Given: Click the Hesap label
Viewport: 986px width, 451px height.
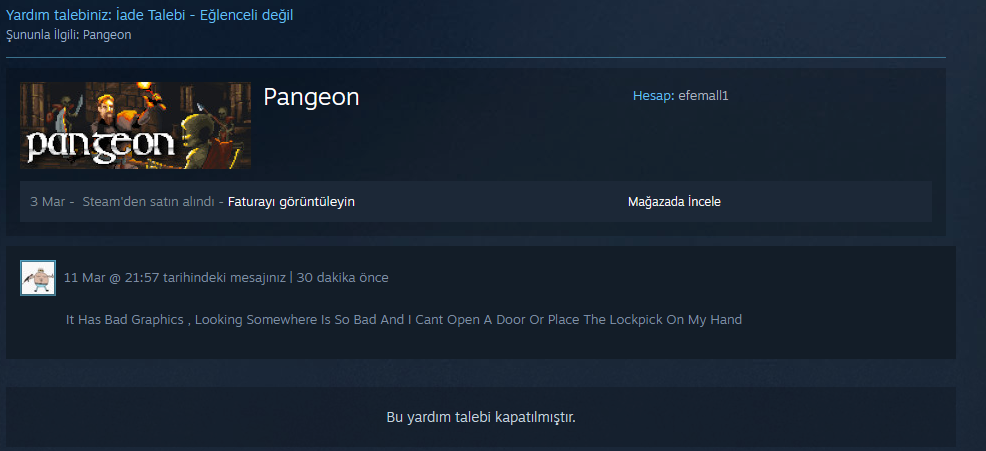Looking at the screenshot, I should [x=653, y=96].
